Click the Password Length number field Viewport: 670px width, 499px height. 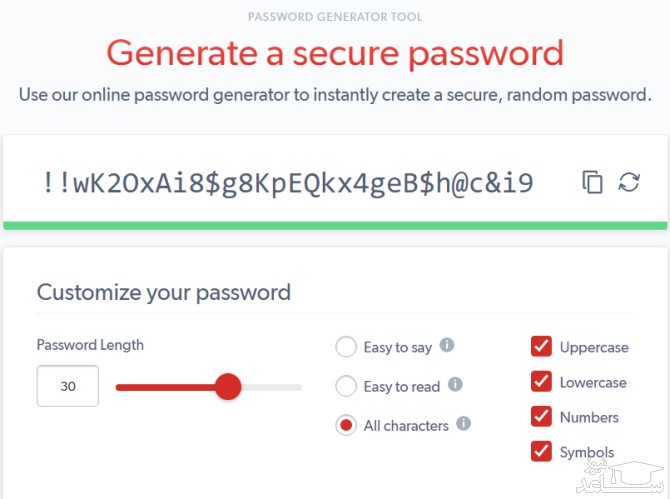68,386
